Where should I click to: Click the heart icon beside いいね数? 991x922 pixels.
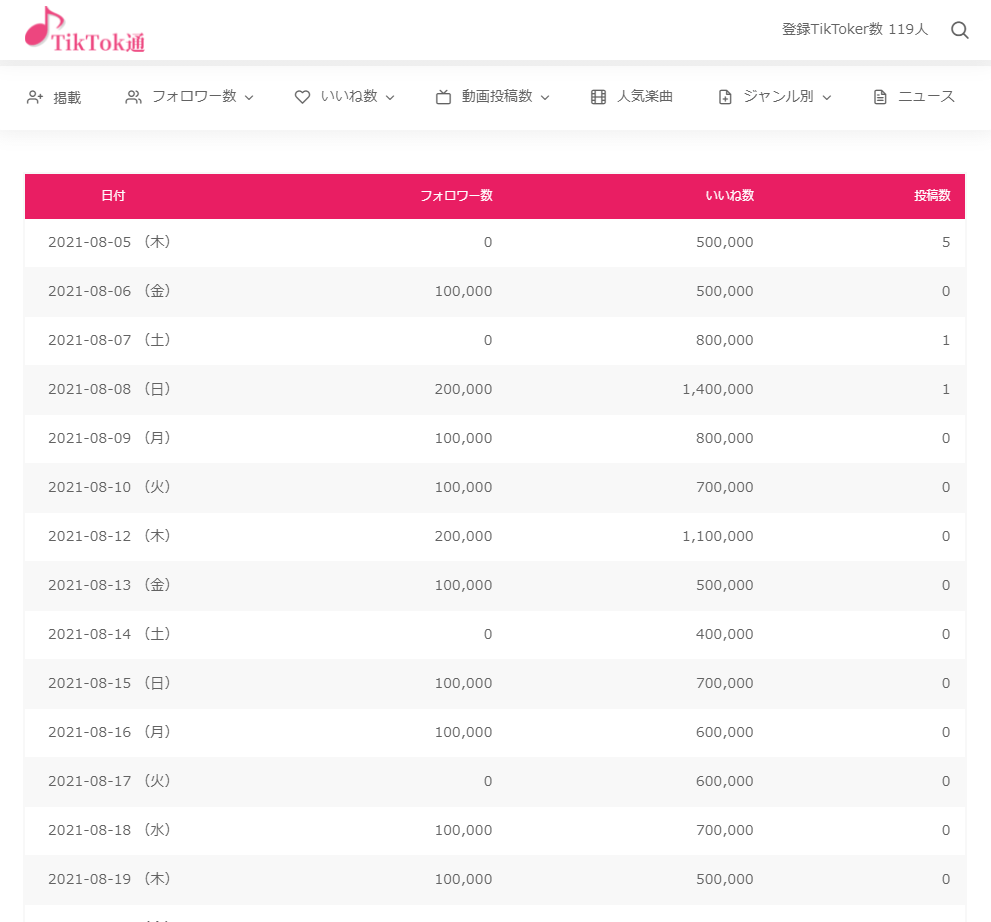[302, 96]
